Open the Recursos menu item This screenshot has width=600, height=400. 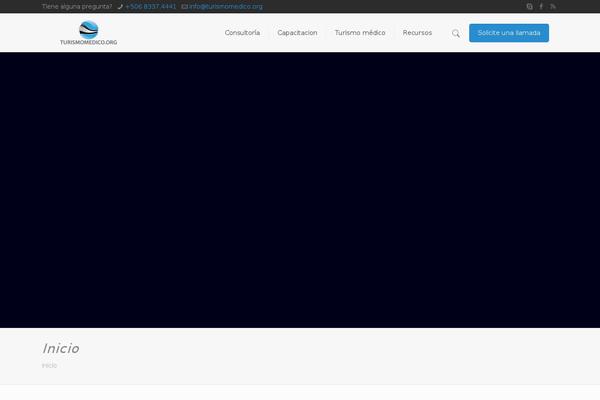417,33
